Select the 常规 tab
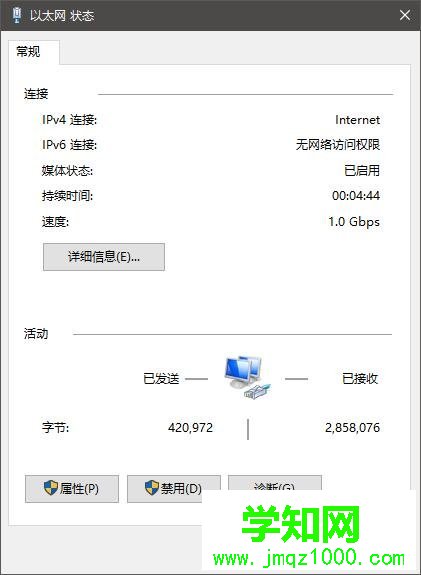Viewport: 421px width, 575px height. pos(28,51)
